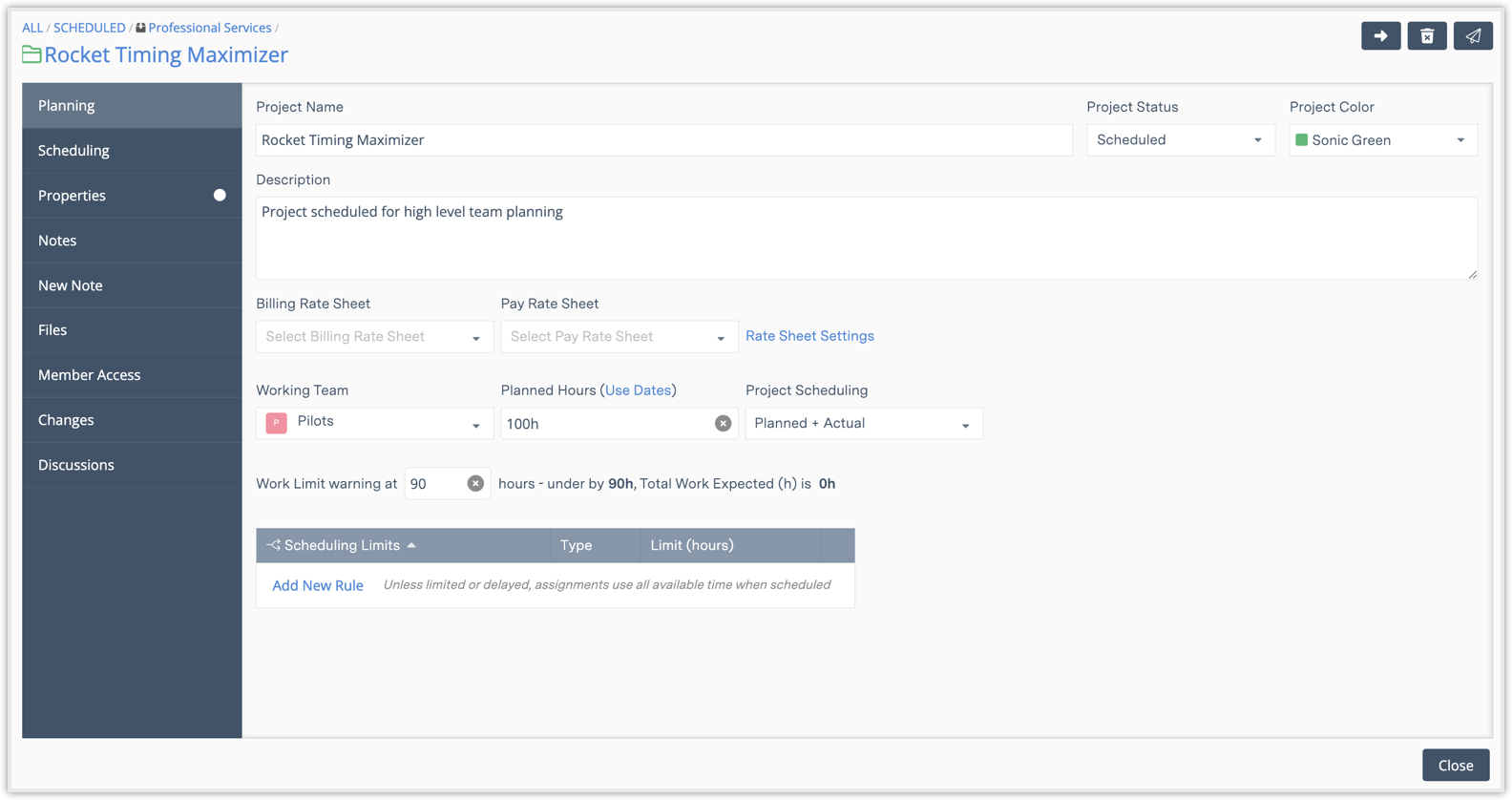This screenshot has height=800, width=1512.
Task: Expand the Select Pay Rate Sheet dropdown
Action: pyautogui.click(x=619, y=337)
